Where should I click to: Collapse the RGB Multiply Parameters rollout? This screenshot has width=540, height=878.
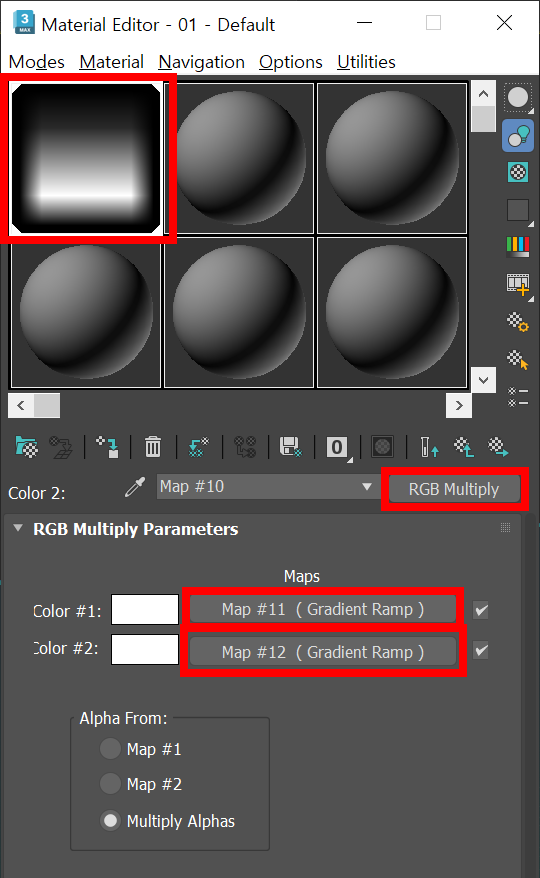18,528
